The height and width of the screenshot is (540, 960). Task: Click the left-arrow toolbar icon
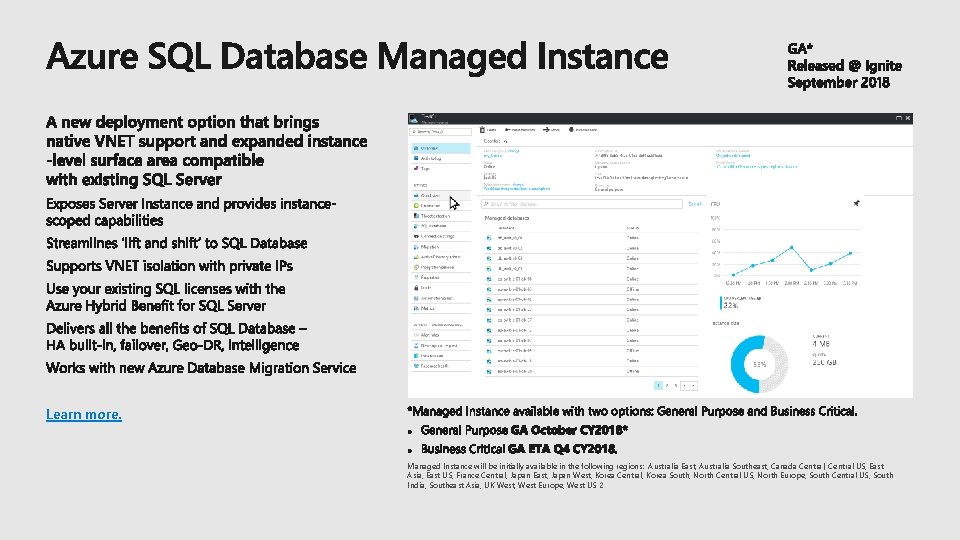pyautogui.click(x=508, y=130)
